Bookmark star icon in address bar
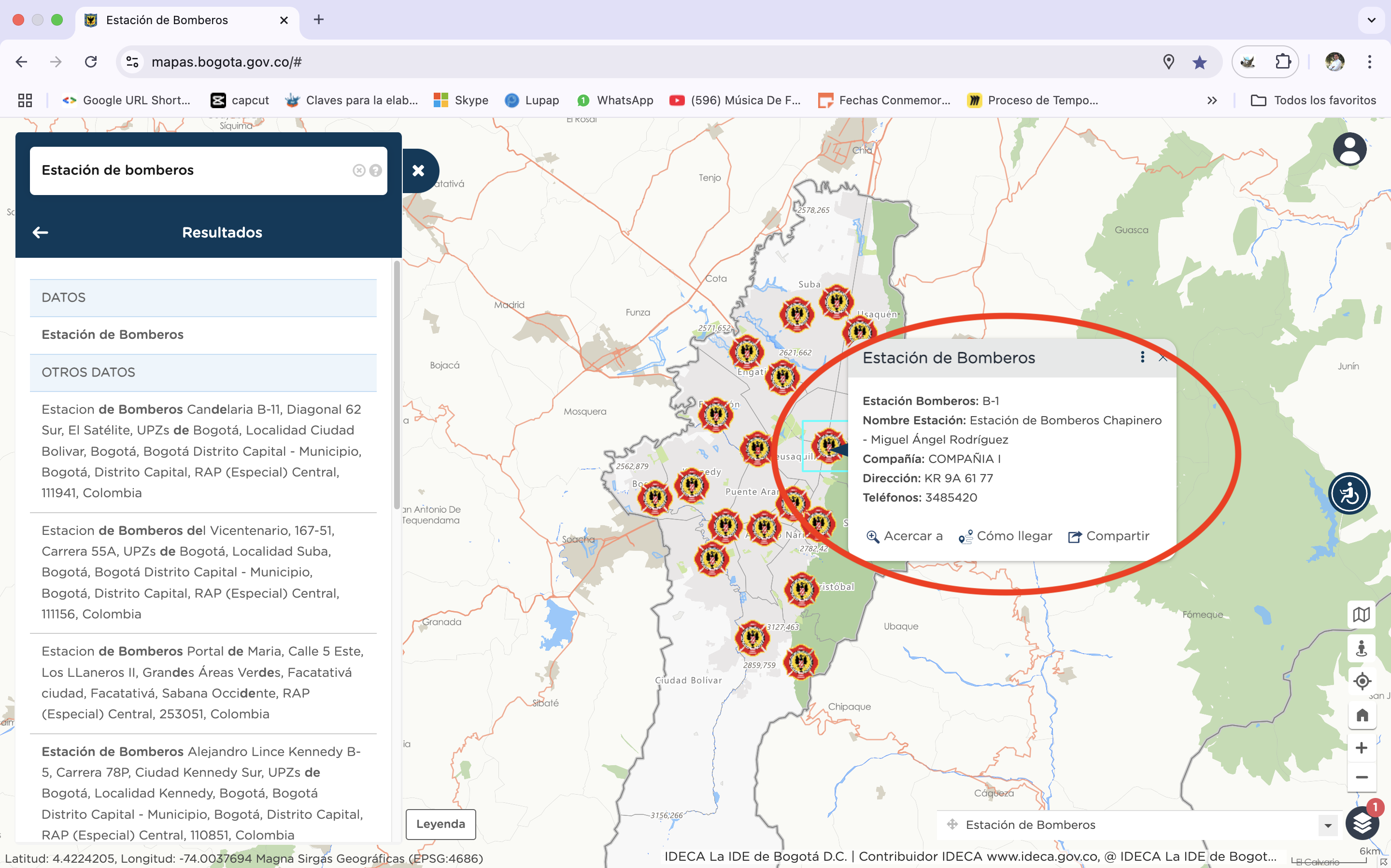 click(x=1199, y=62)
